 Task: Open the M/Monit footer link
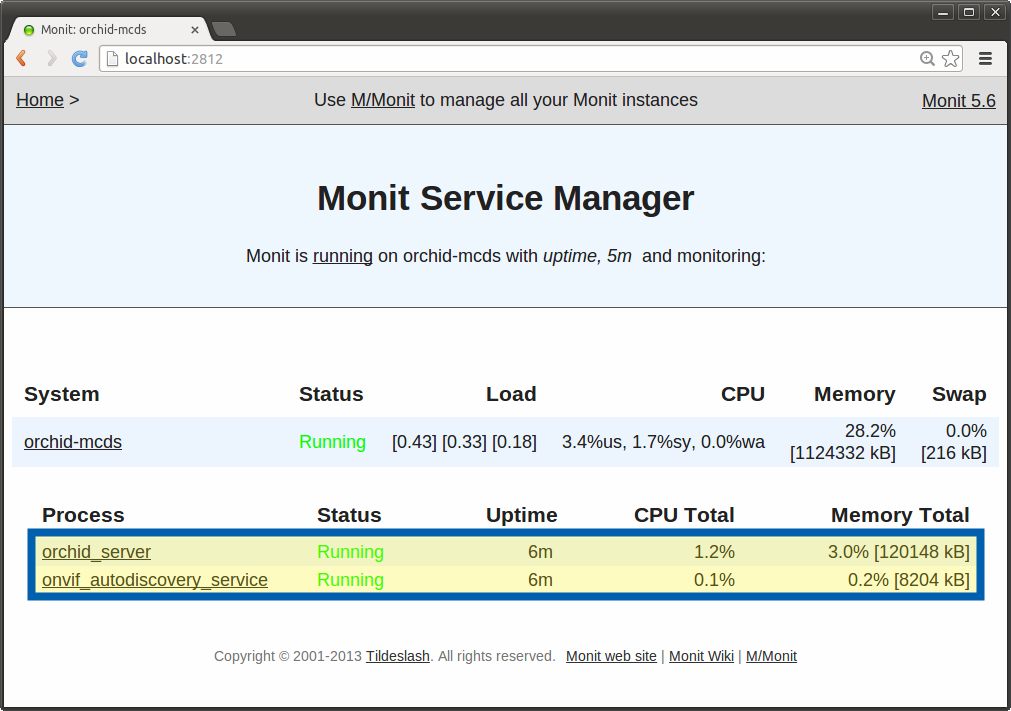[x=771, y=656]
